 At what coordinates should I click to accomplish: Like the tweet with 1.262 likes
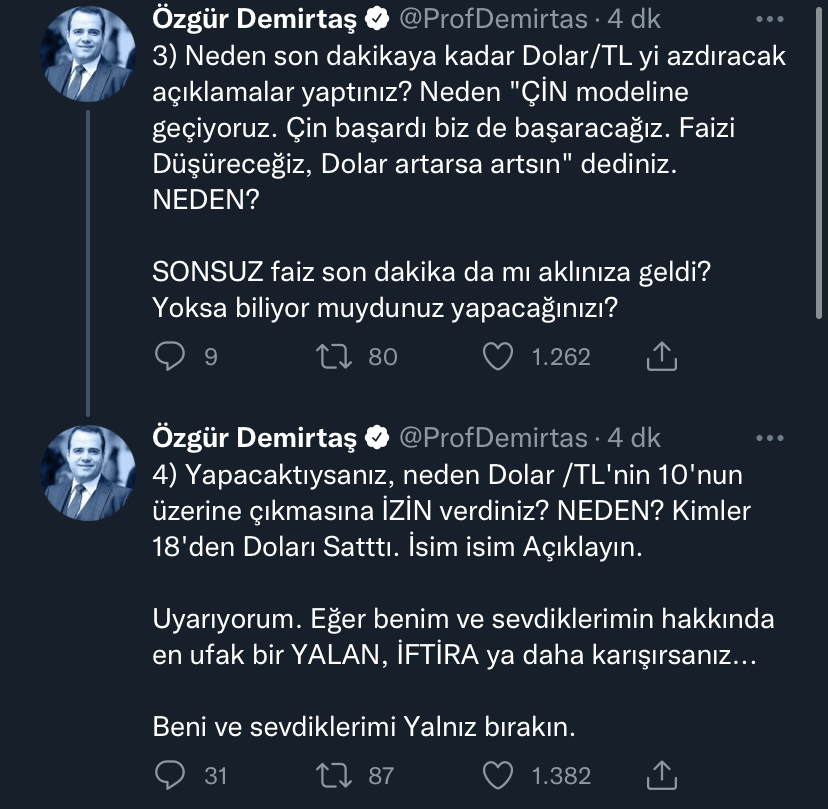pyautogui.click(x=498, y=356)
